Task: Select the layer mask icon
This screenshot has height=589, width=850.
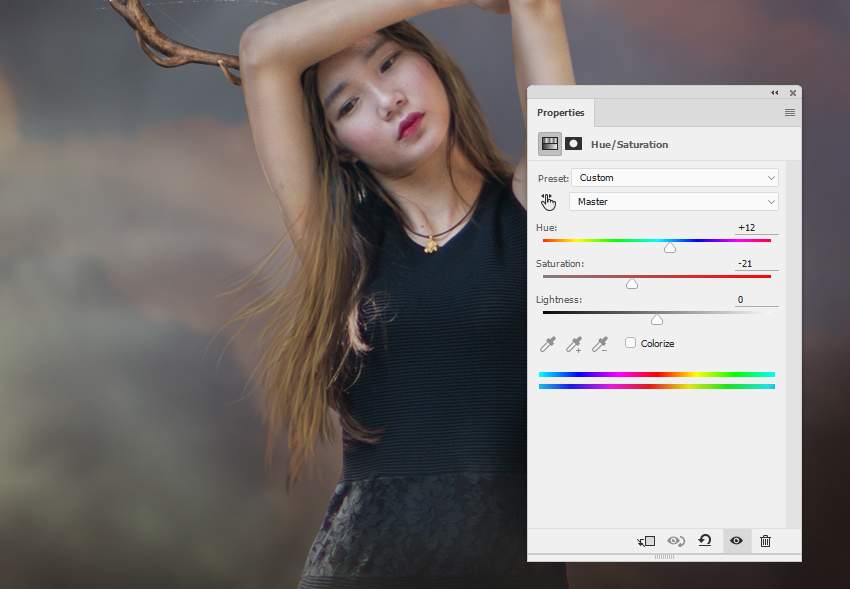Action: point(574,144)
